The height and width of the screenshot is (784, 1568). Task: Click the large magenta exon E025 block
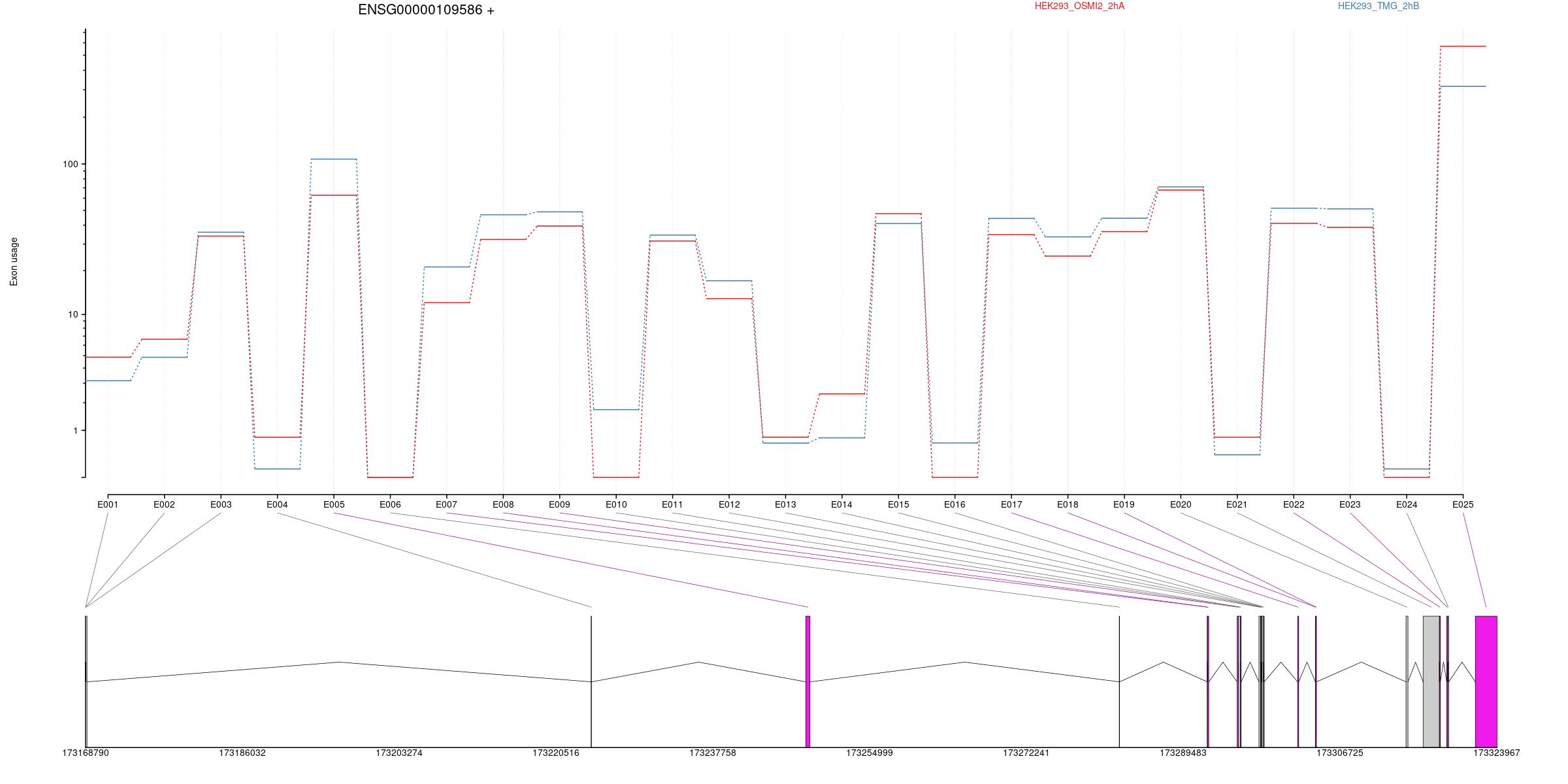(1486, 681)
